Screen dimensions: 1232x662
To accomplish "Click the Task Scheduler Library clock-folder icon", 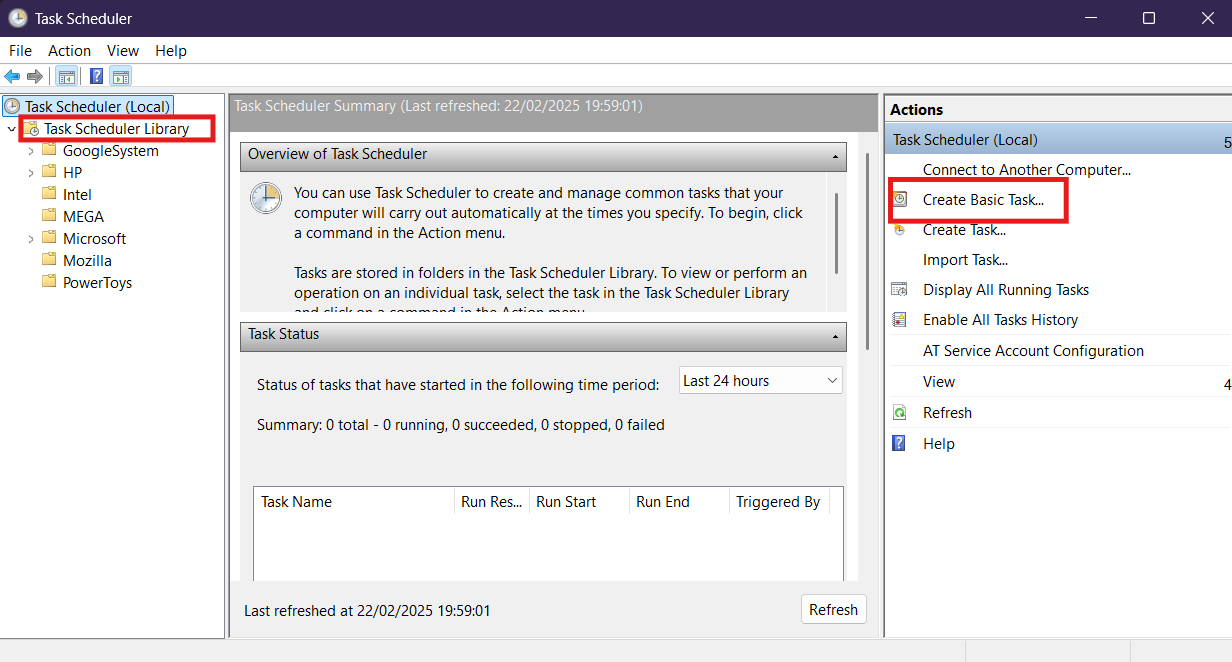I will [x=32, y=129].
